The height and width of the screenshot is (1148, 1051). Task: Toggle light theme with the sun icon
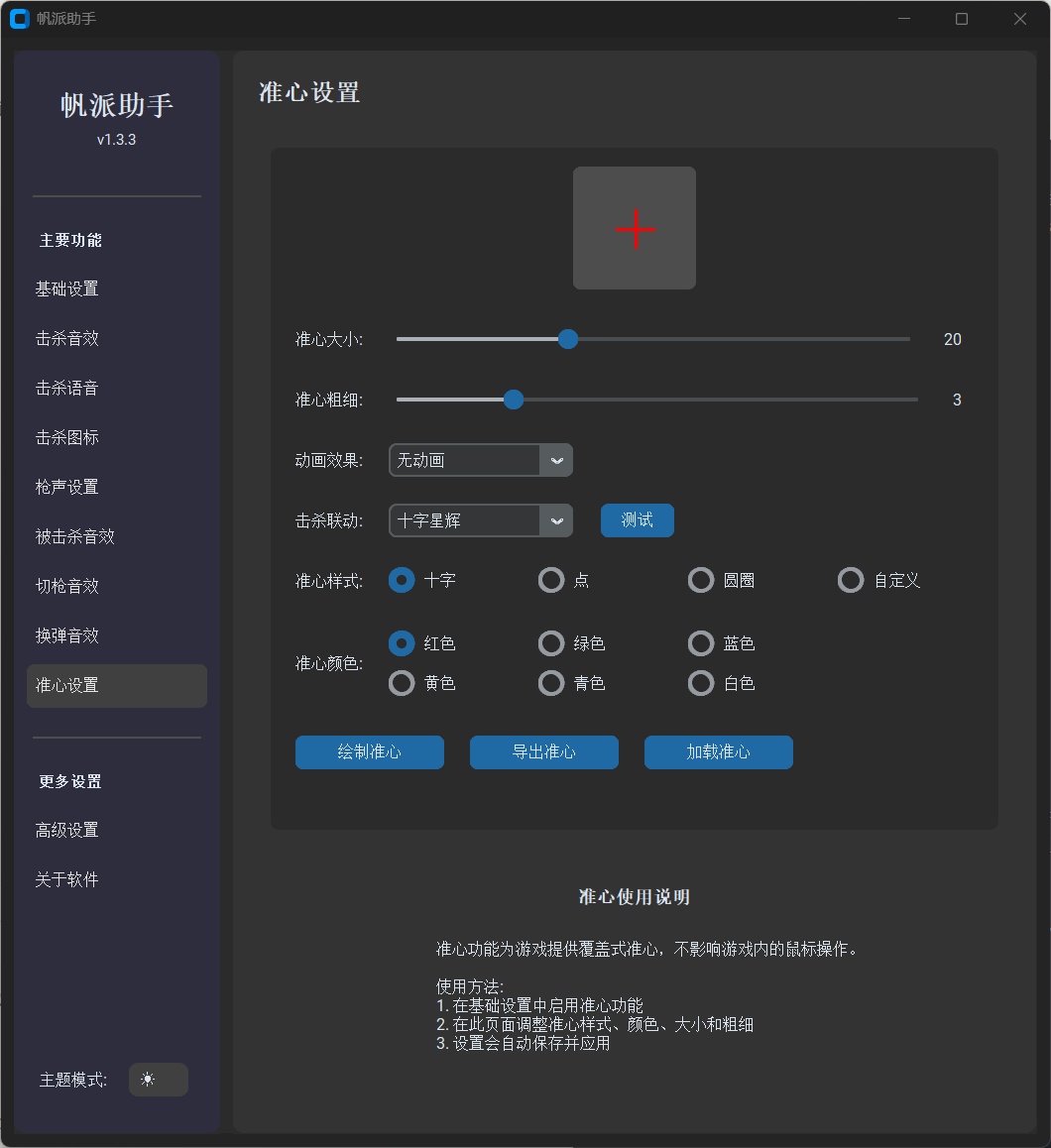pyautogui.click(x=158, y=1080)
